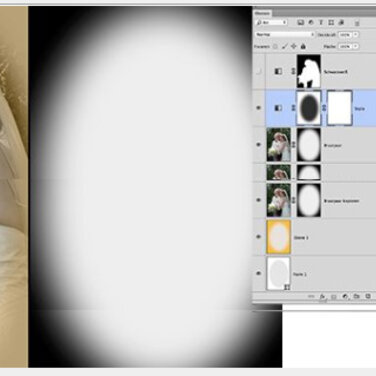The width and height of the screenshot is (376, 376).
Task: Filter layers by adjustment layers icon
Action: tap(311, 22)
